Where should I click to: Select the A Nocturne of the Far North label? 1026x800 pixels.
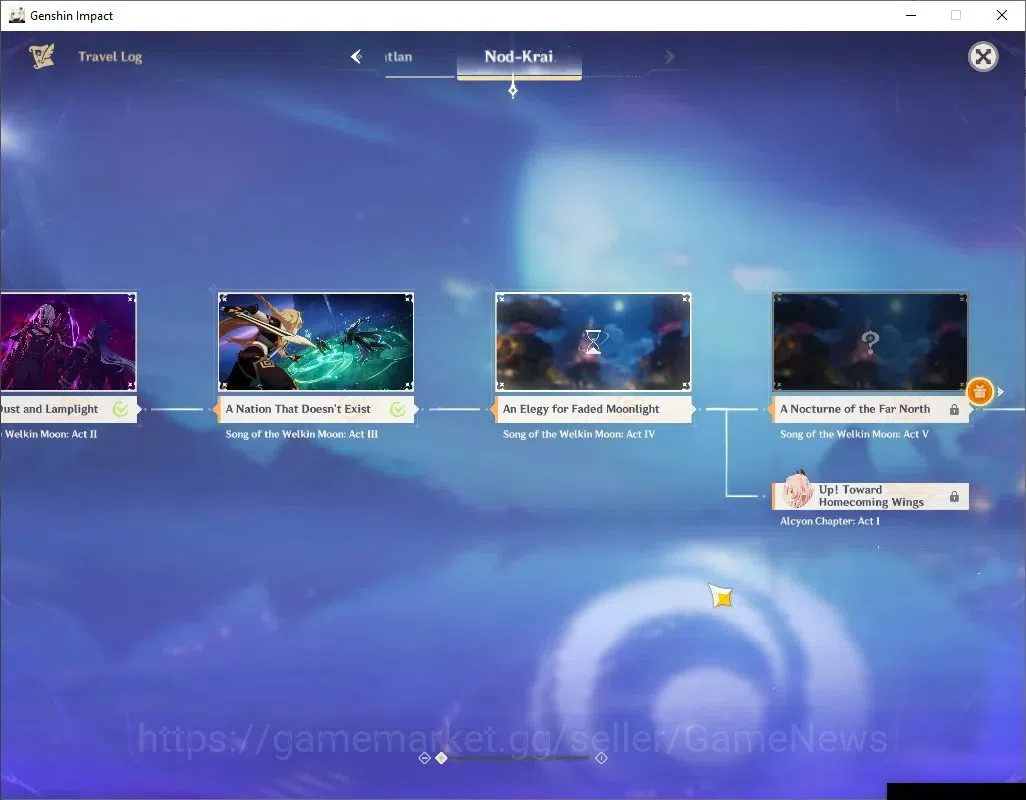pyautogui.click(x=870, y=409)
